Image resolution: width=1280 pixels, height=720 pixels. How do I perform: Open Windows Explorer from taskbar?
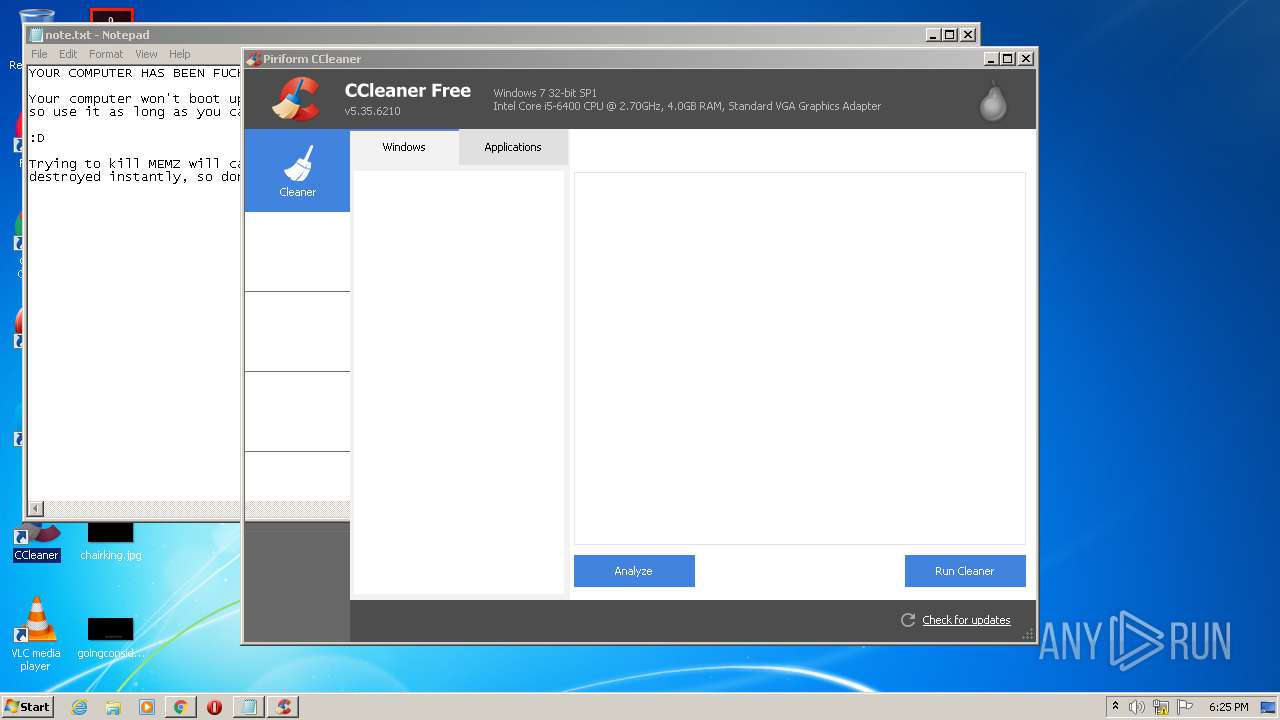point(113,707)
